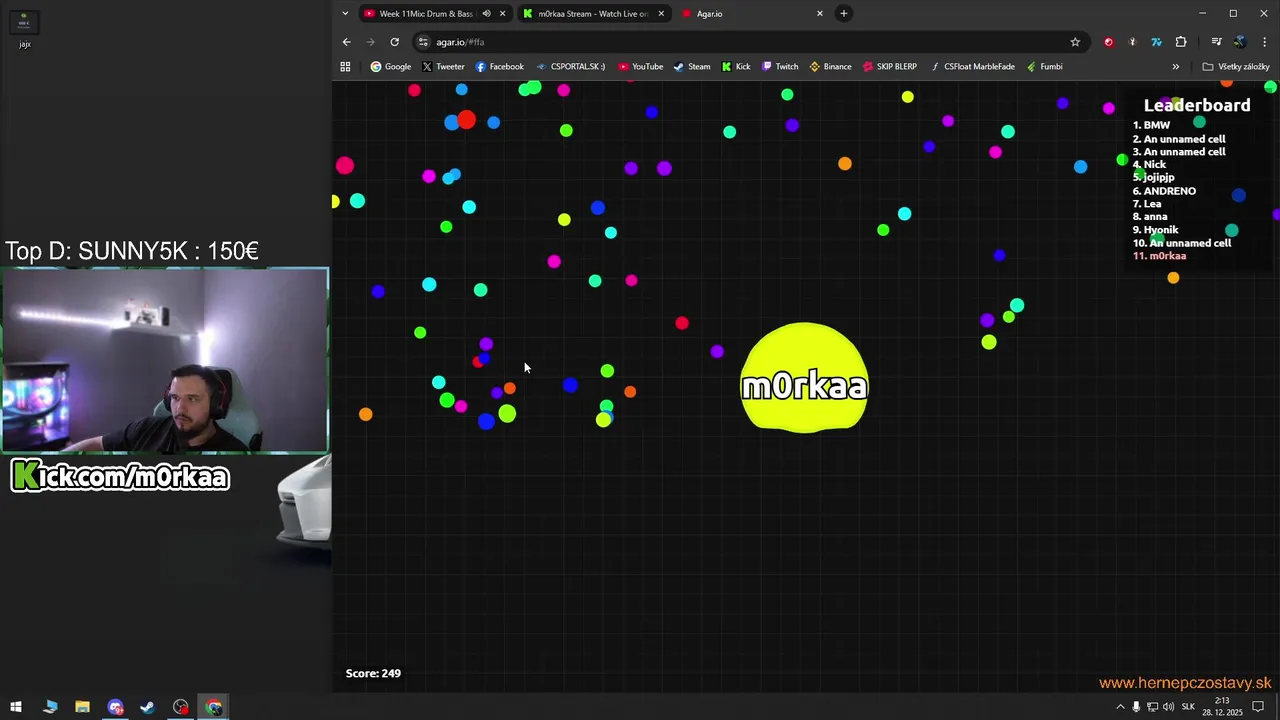Focus the address bar showing agar.io/#ffa

click(x=740, y=42)
